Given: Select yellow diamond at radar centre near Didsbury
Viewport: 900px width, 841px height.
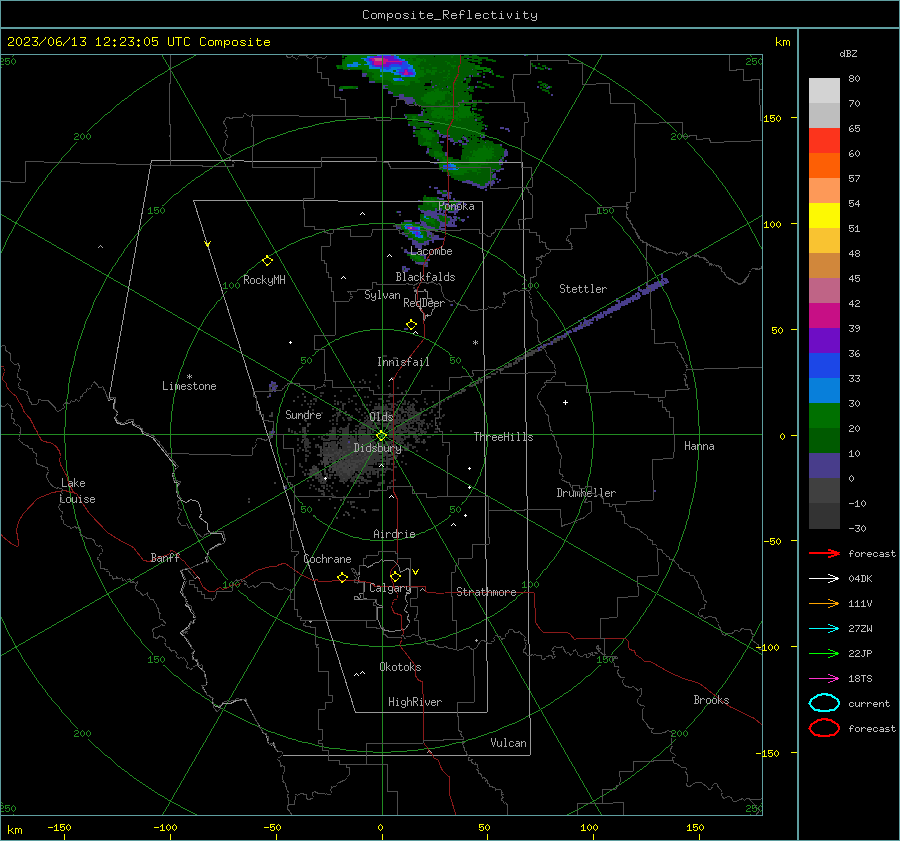Looking at the screenshot, I should (381, 436).
